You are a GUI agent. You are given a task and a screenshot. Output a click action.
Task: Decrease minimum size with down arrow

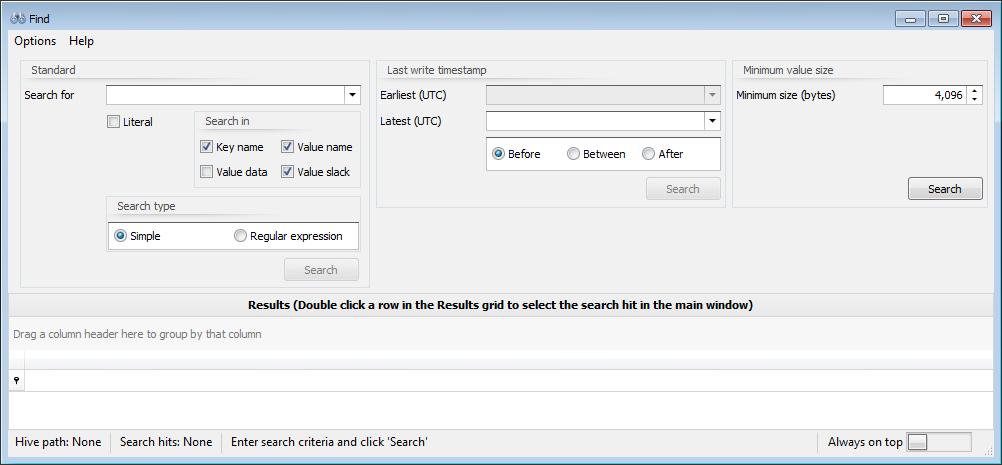975,100
